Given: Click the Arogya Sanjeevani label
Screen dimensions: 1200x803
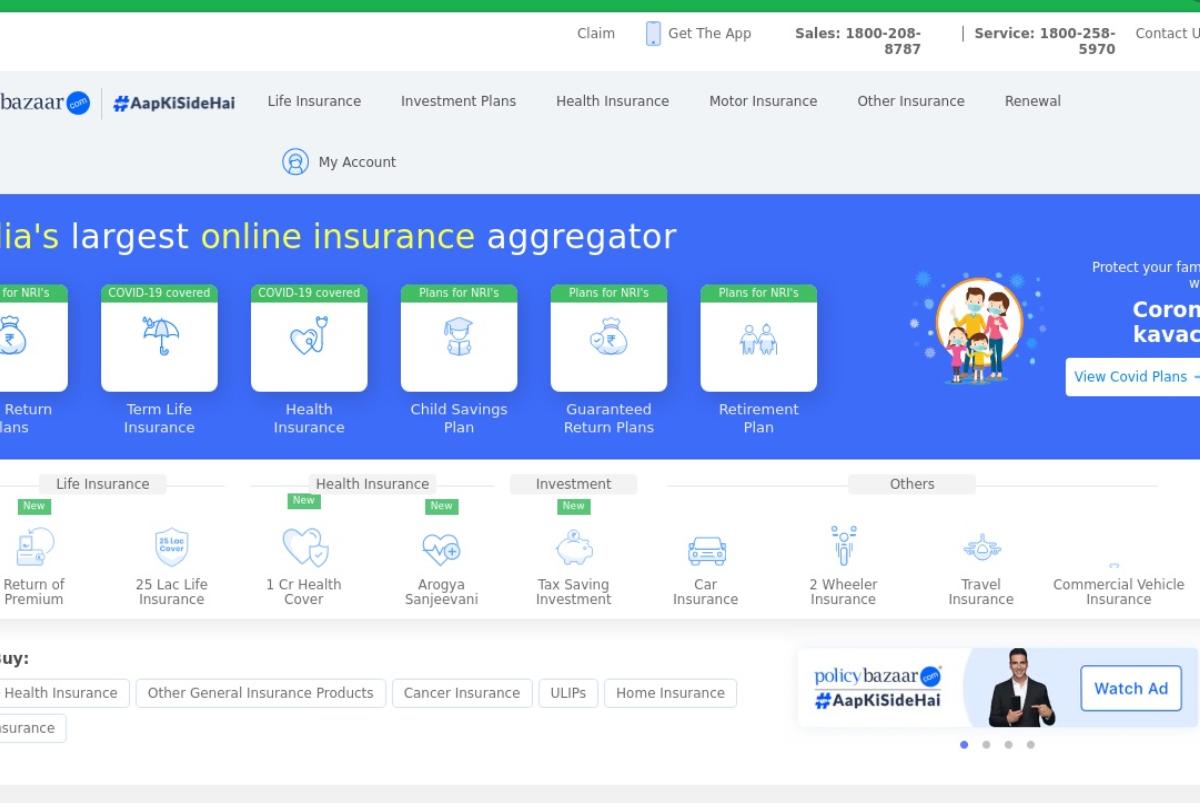Looking at the screenshot, I should pos(441,592).
